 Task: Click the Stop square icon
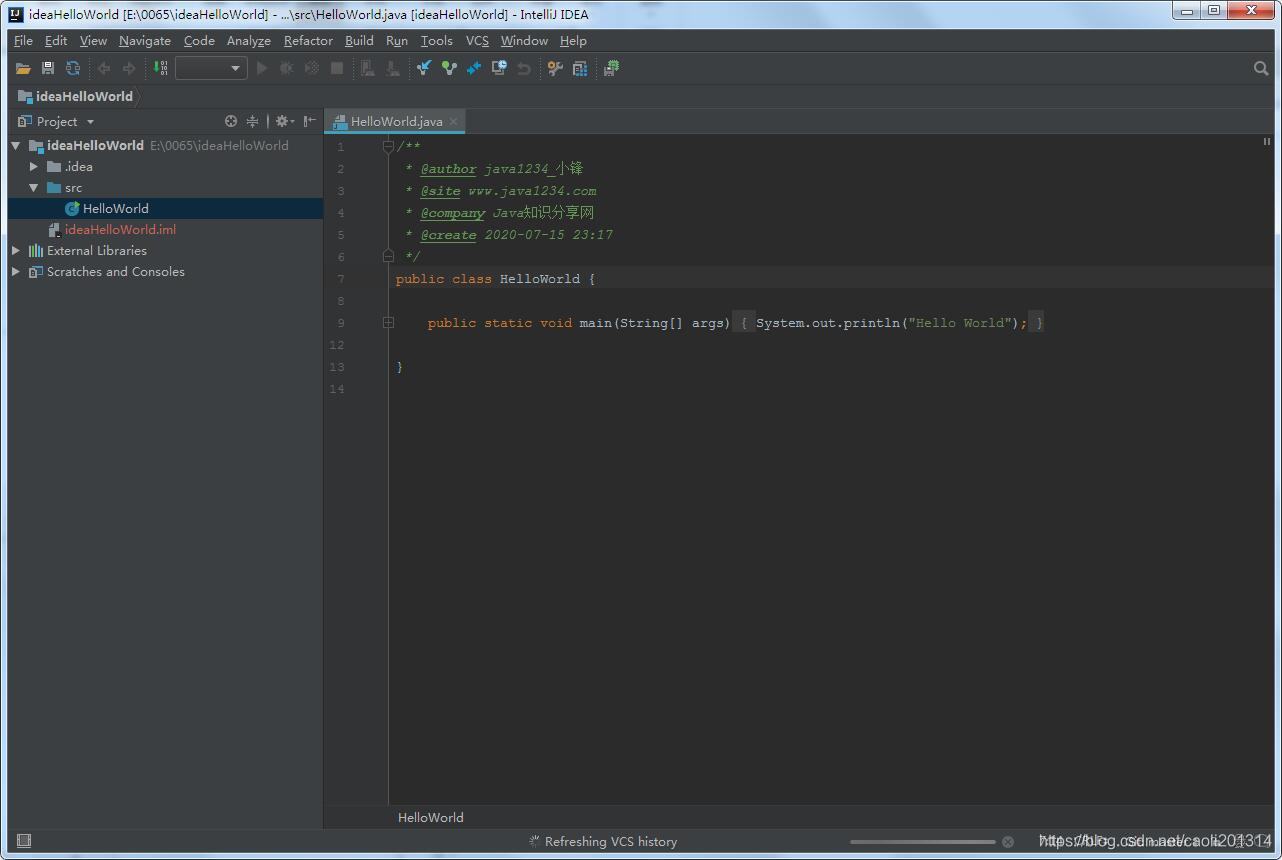(x=337, y=68)
